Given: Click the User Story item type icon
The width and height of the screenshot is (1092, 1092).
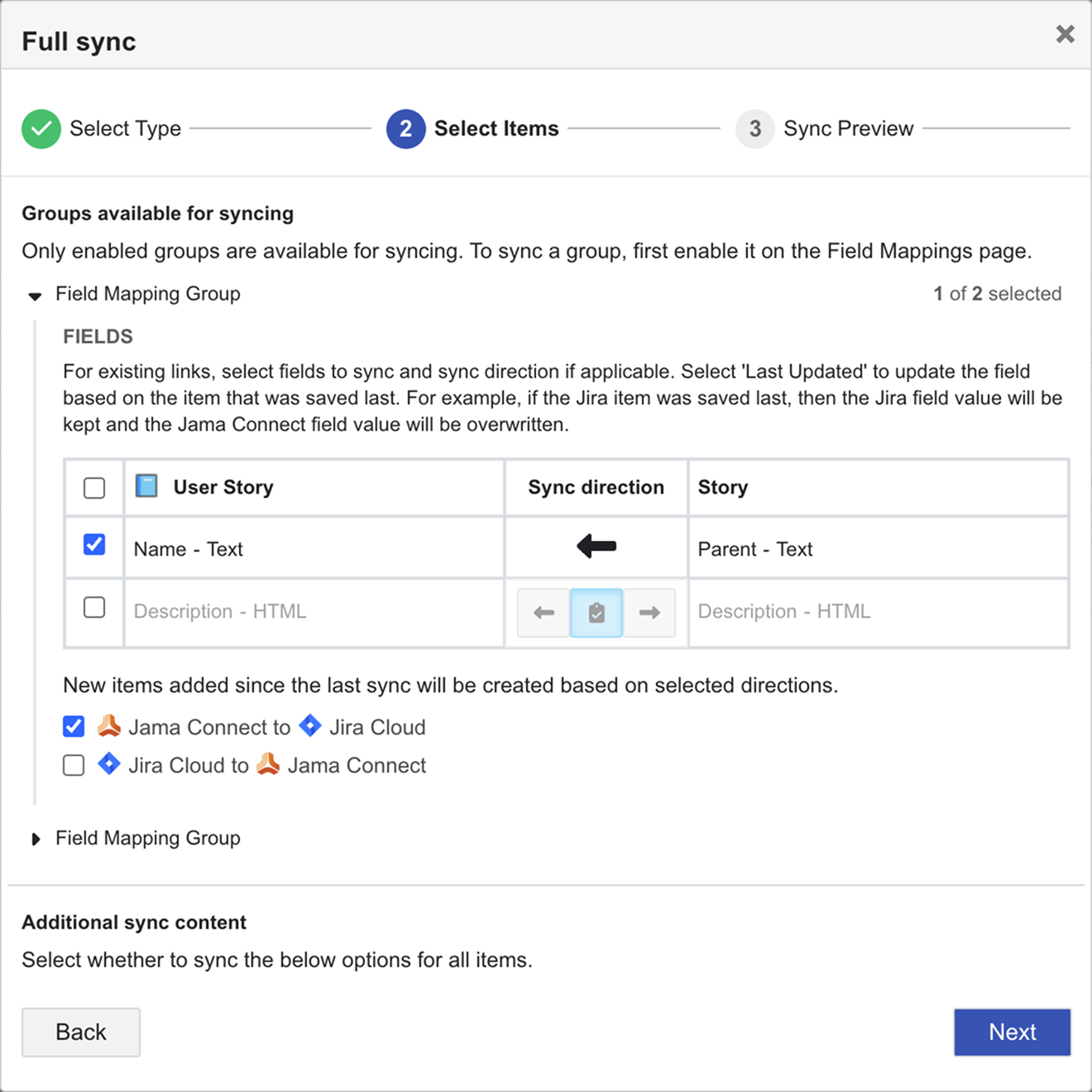Looking at the screenshot, I should pyautogui.click(x=146, y=486).
